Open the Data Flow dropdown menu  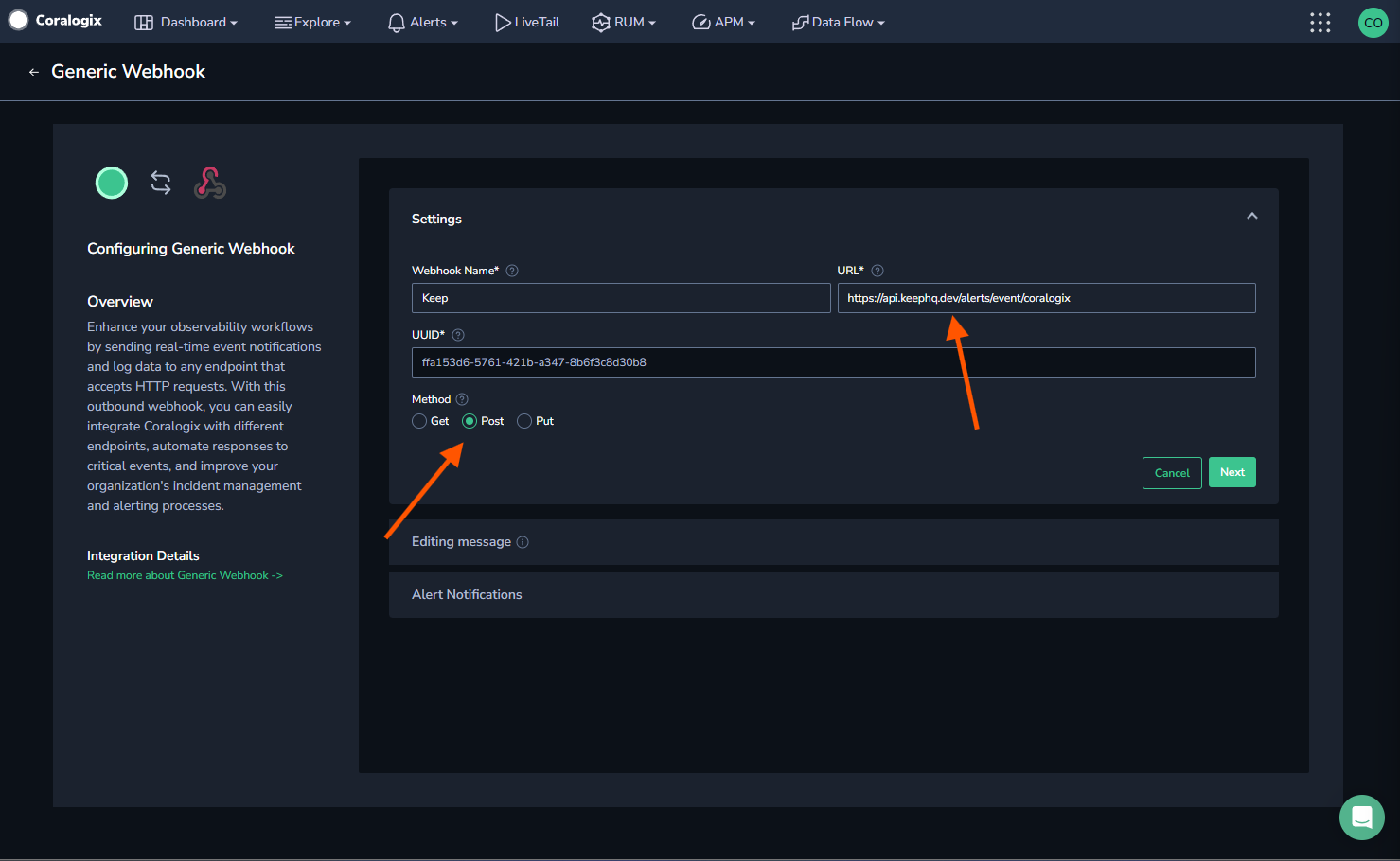[x=839, y=23]
